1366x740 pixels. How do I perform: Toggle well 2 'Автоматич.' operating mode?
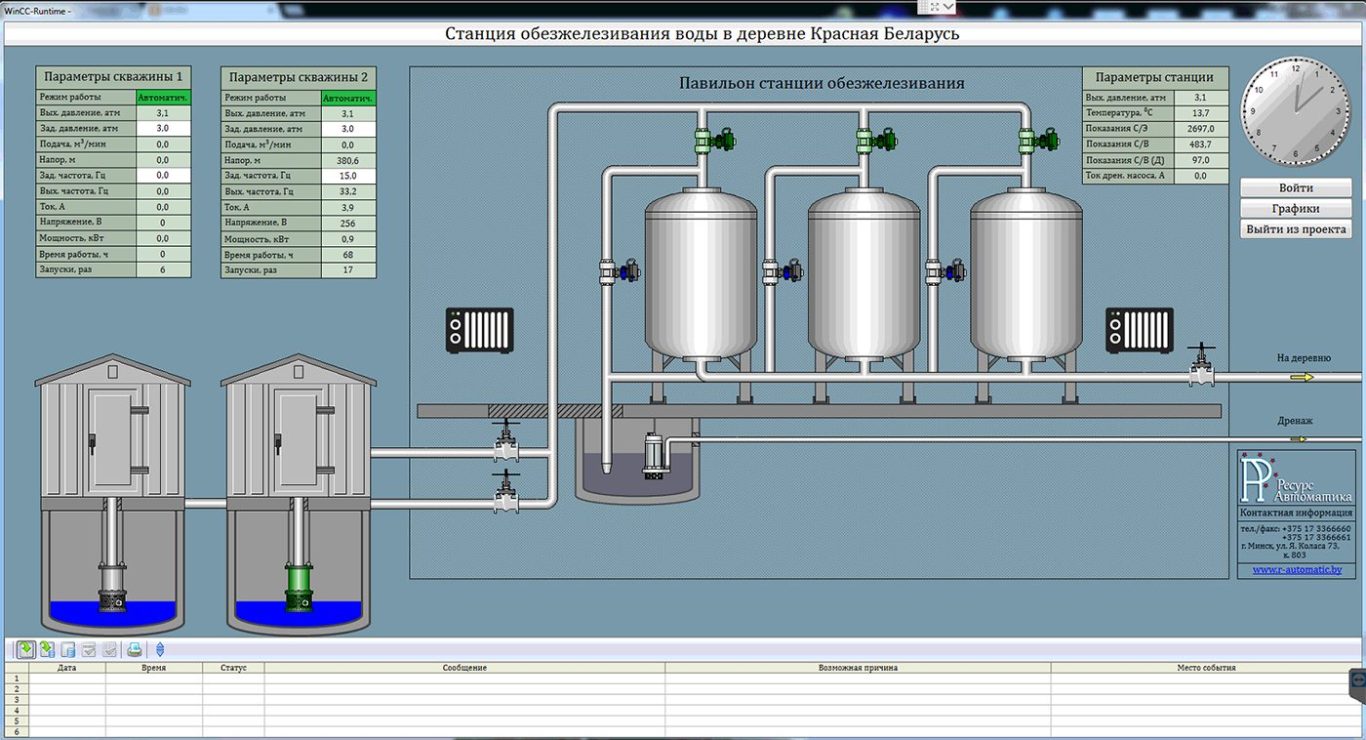(x=348, y=98)
